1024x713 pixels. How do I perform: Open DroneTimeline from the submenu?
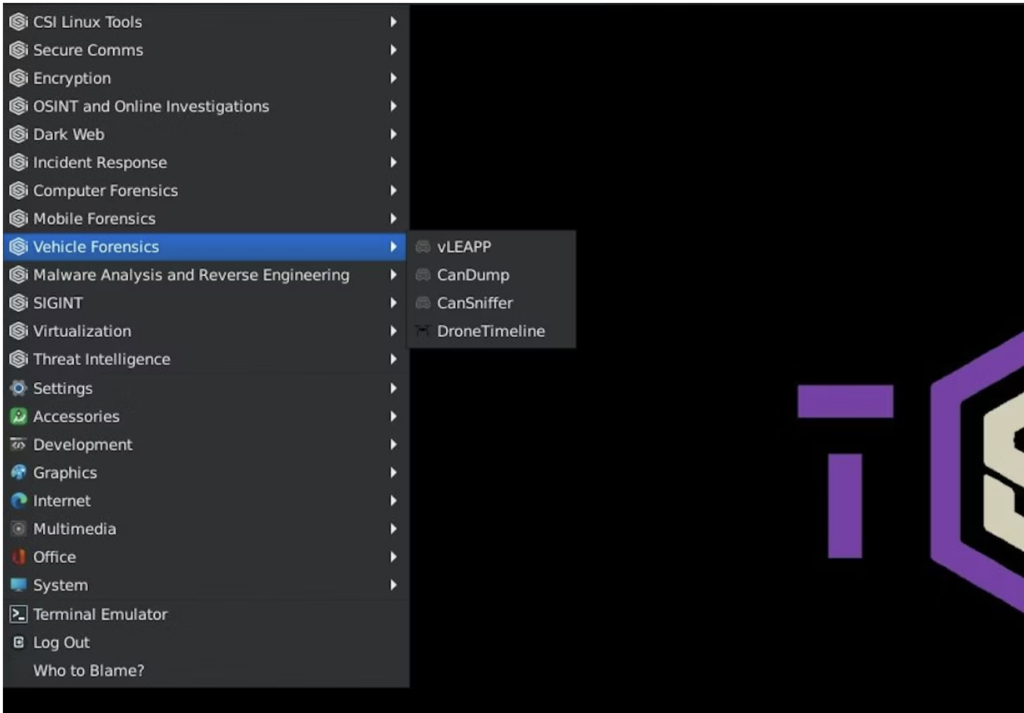click(x=492, y=331)
